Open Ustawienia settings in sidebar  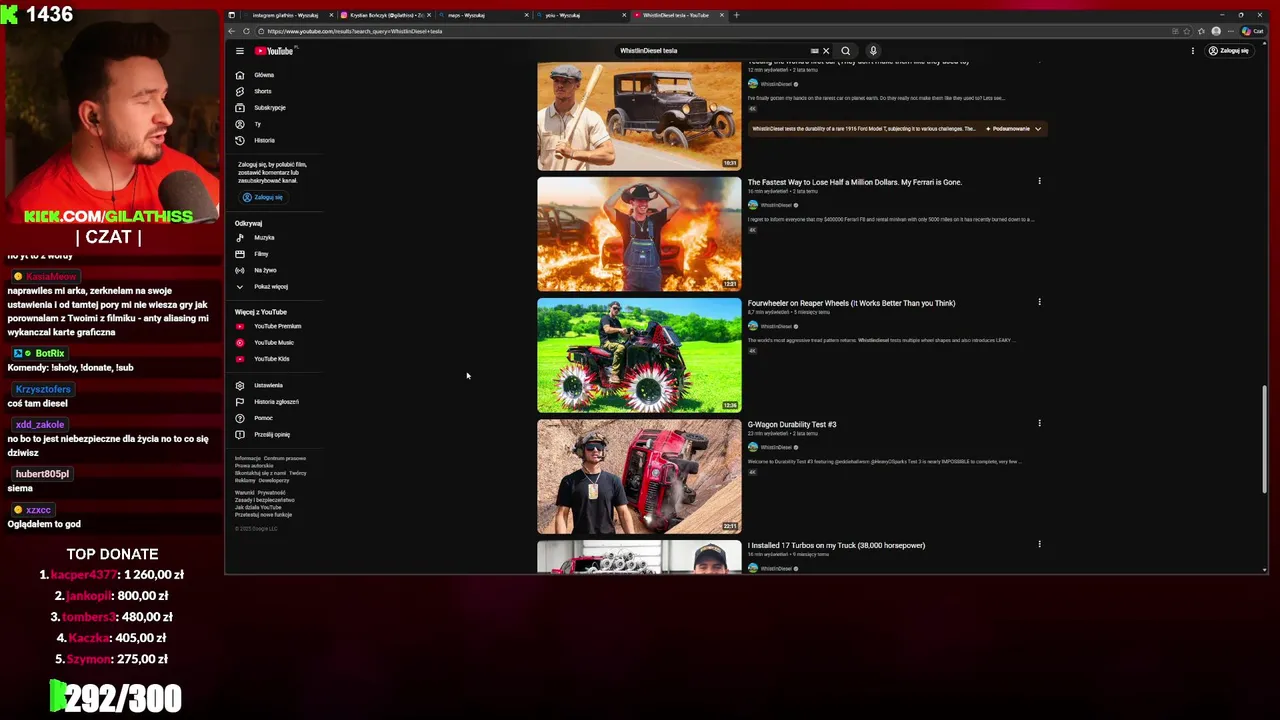pos(268,385)
